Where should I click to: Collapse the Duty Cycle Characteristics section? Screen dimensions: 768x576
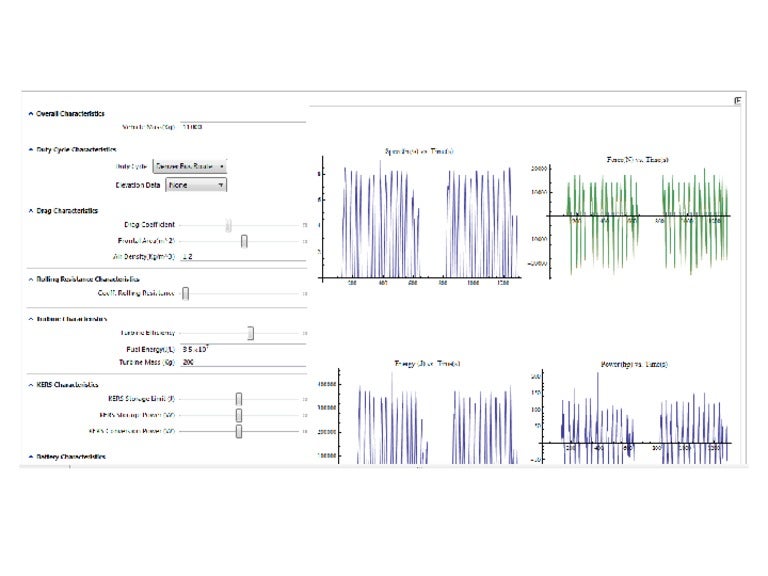[x=30, y=149]
